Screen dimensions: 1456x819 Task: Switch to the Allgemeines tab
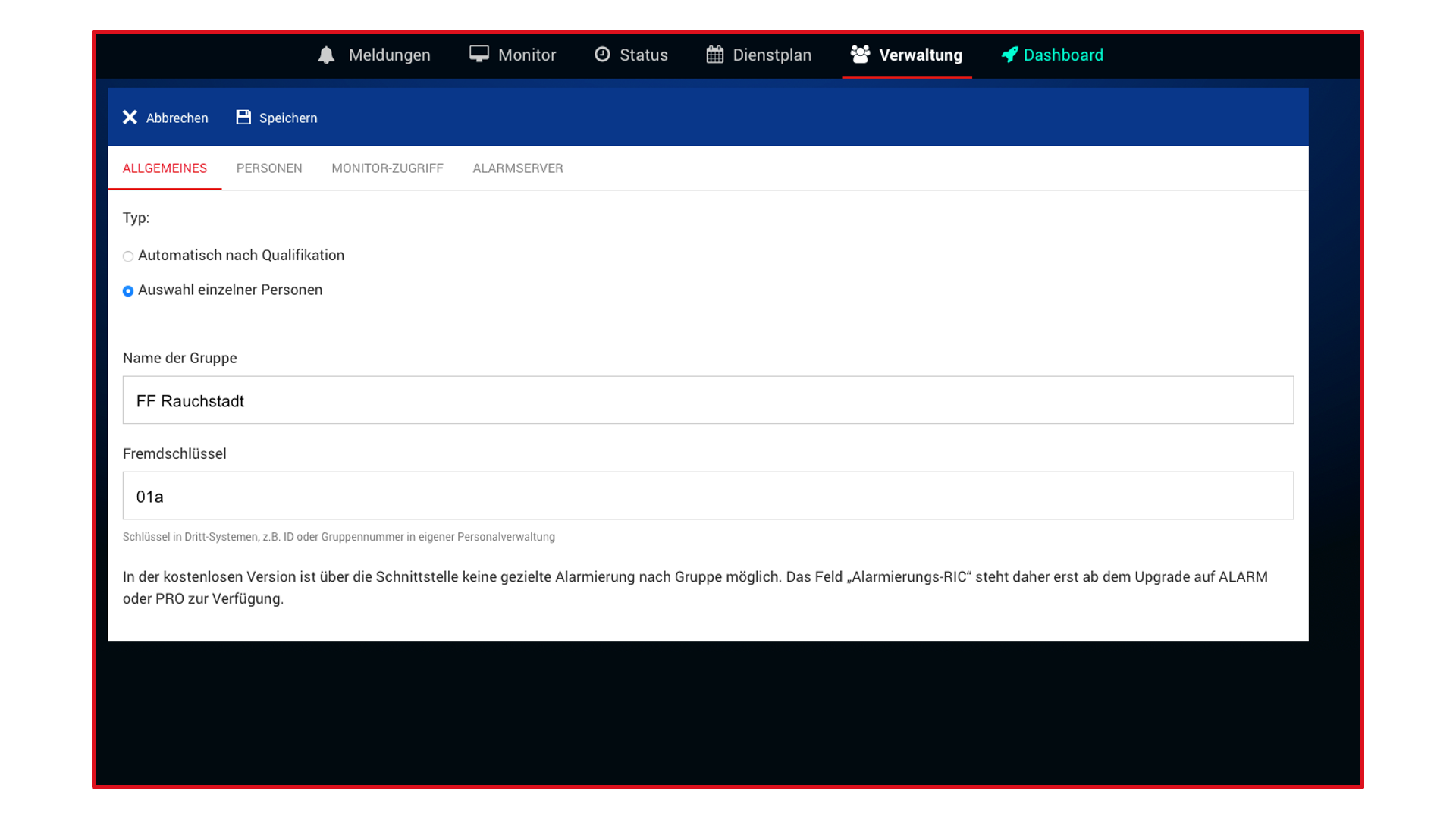(165, 168)
